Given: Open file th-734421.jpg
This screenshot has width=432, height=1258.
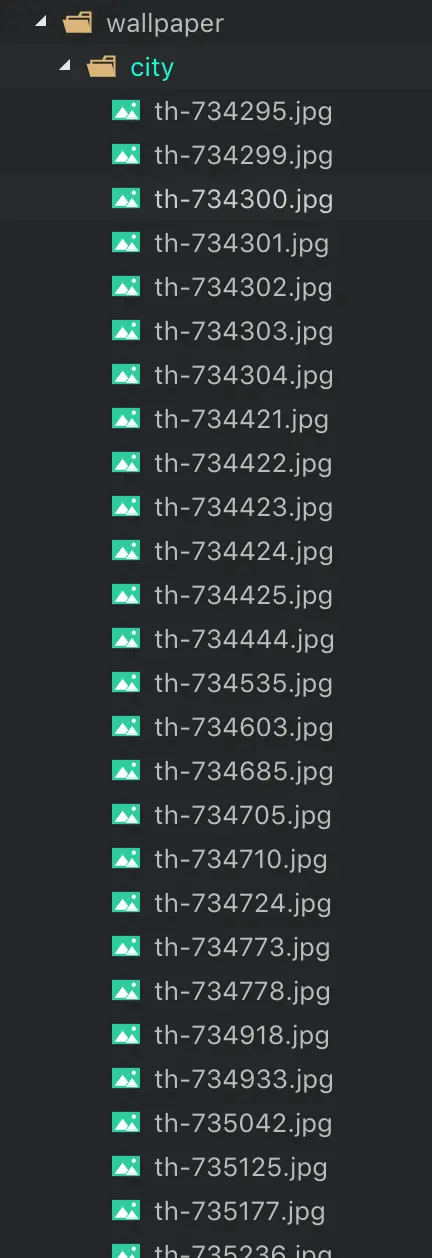Looking at the screenshot, I should coord(242,419).
